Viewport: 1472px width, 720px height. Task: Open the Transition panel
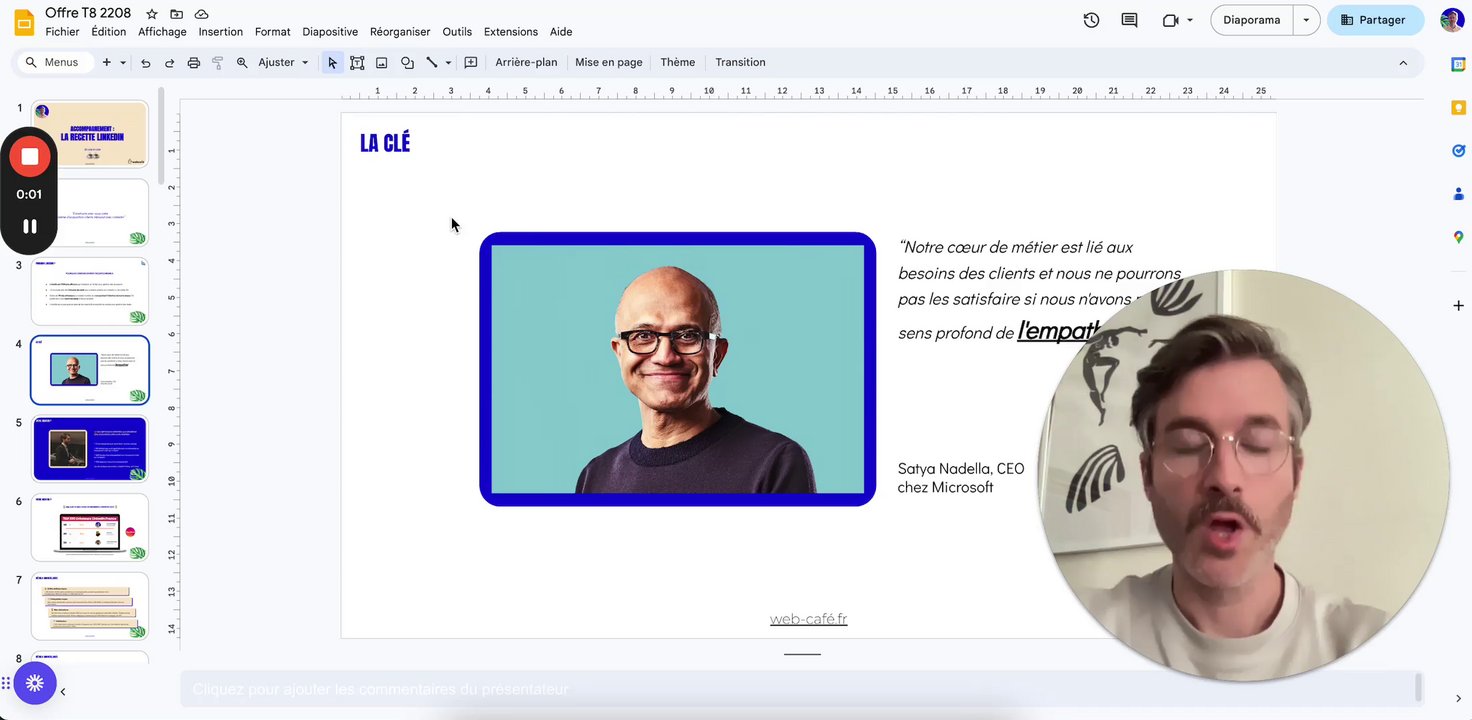740,62
